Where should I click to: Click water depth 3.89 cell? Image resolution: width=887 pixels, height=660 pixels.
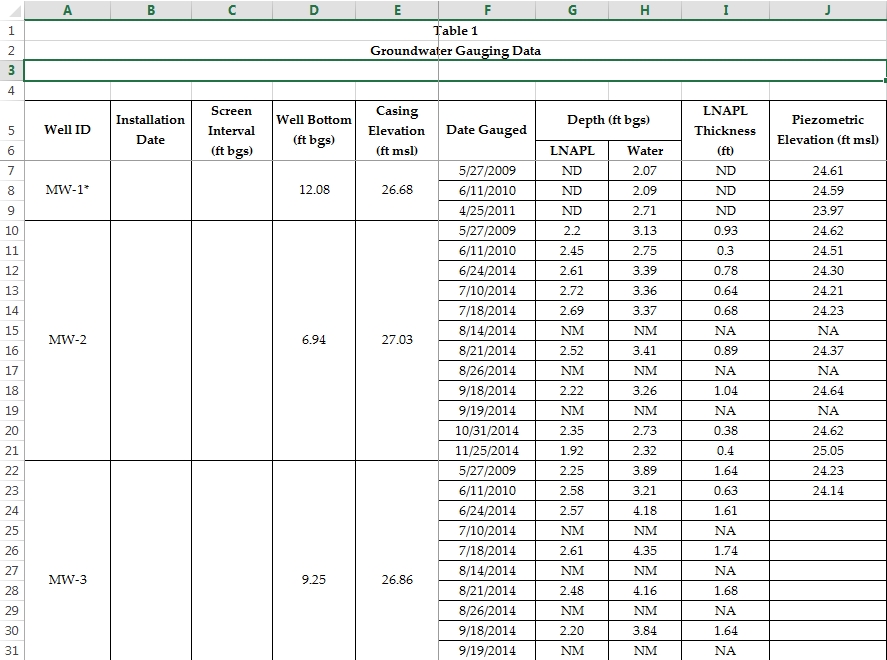point(645,471)
